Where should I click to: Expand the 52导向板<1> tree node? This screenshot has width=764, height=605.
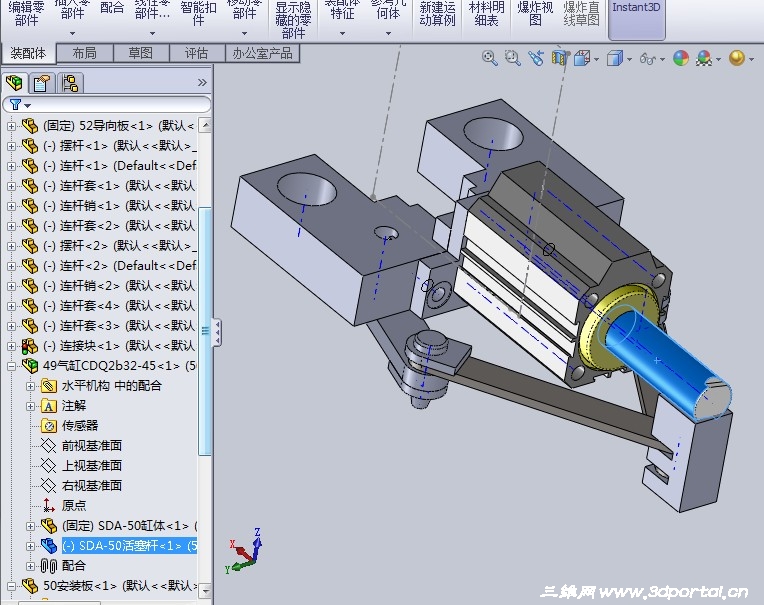point(11,126)
